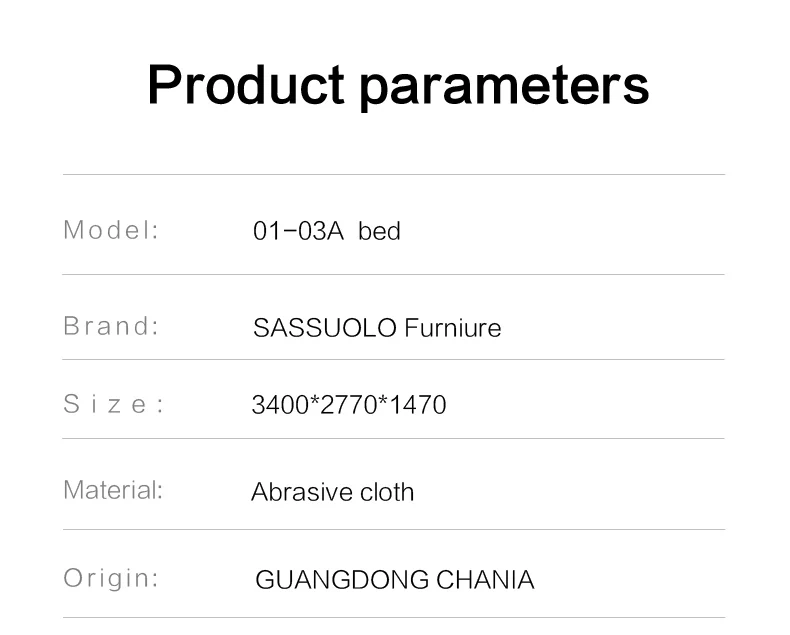The width and height of the screenshot is (790, 635).
Task: Click the SASSUOLO brand name
Action: point(312,328)
